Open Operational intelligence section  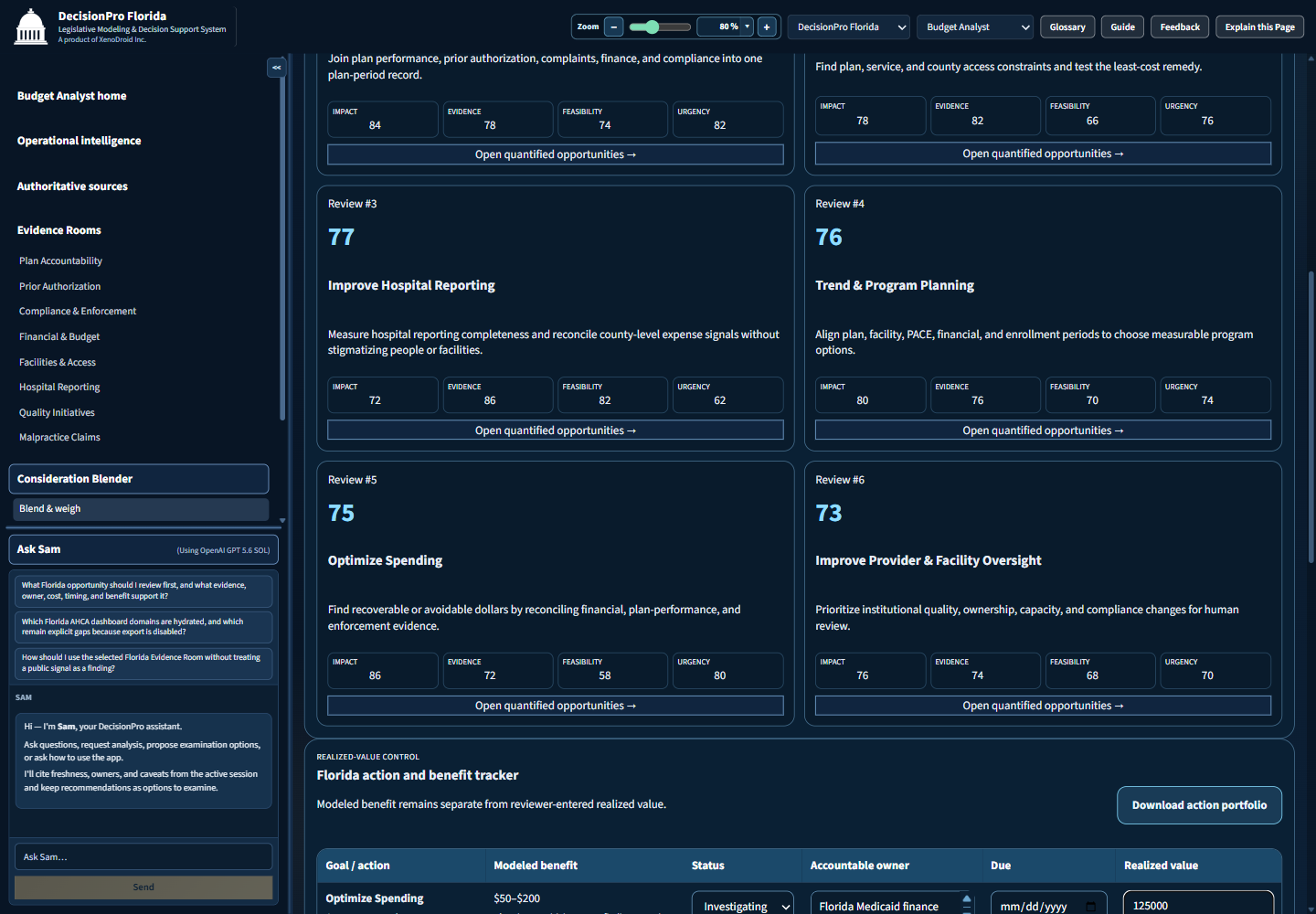(80, 141)
